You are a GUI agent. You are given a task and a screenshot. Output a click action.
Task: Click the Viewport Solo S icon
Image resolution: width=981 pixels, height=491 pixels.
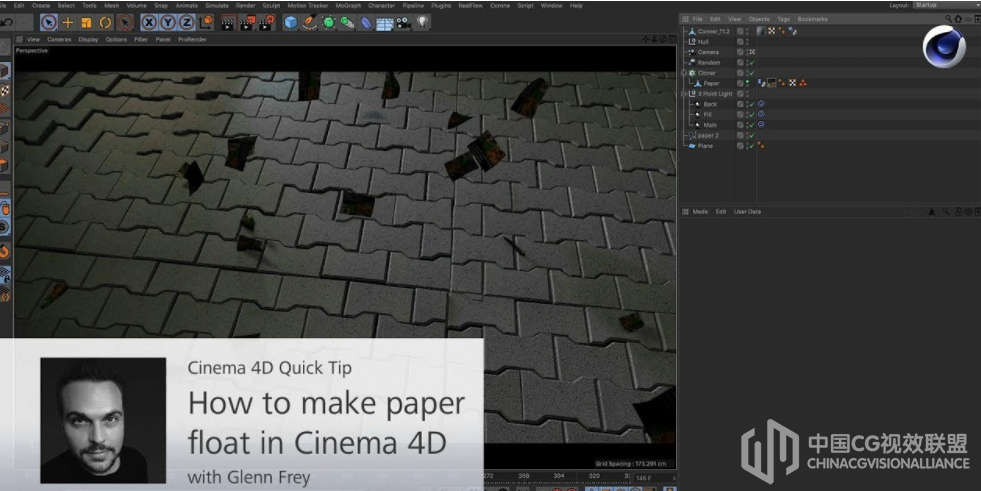pos(4,227)
